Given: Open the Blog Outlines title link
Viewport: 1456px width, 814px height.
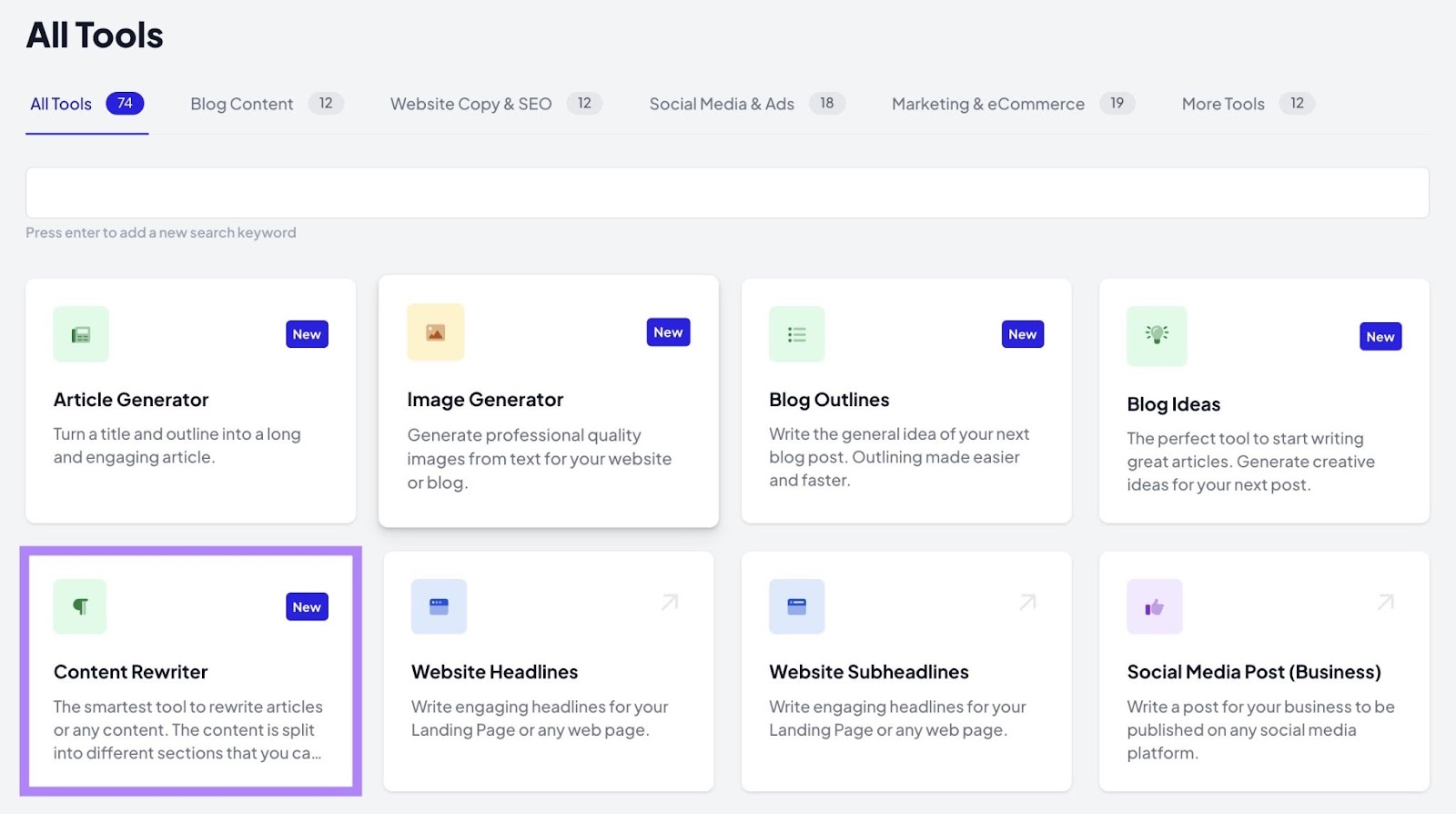Looking at the screenshot, I should click(x=829, y=400).
